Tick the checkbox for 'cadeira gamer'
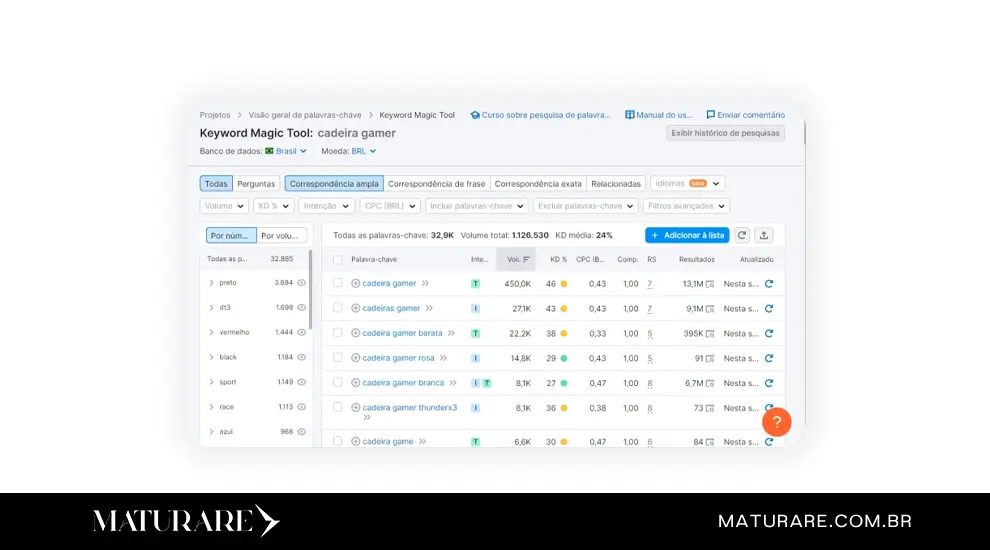Image resolution: width=990 pixels, height=550 pixels. 338,283
